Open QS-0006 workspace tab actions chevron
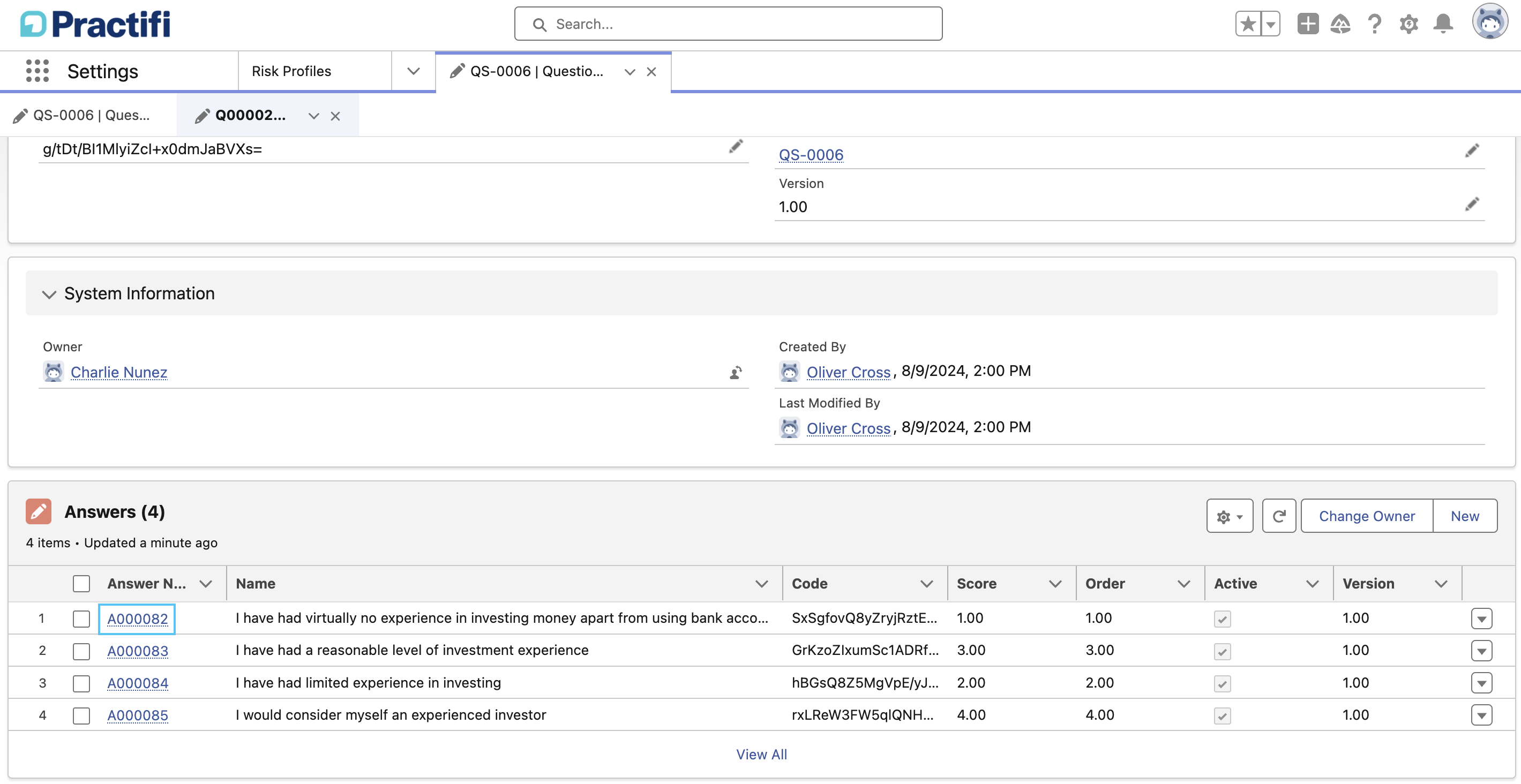Screen dimensions: 1521x784 [x=630, y=71]
